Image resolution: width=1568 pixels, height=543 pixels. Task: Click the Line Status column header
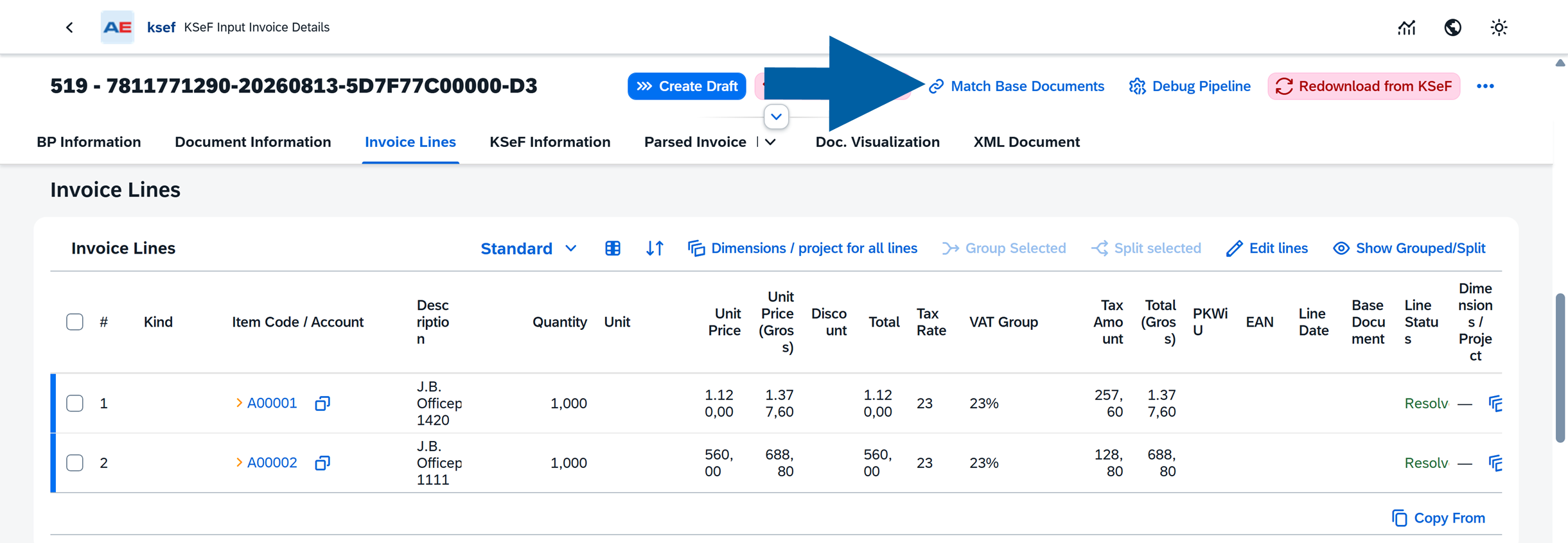[x=1421, y=322]
